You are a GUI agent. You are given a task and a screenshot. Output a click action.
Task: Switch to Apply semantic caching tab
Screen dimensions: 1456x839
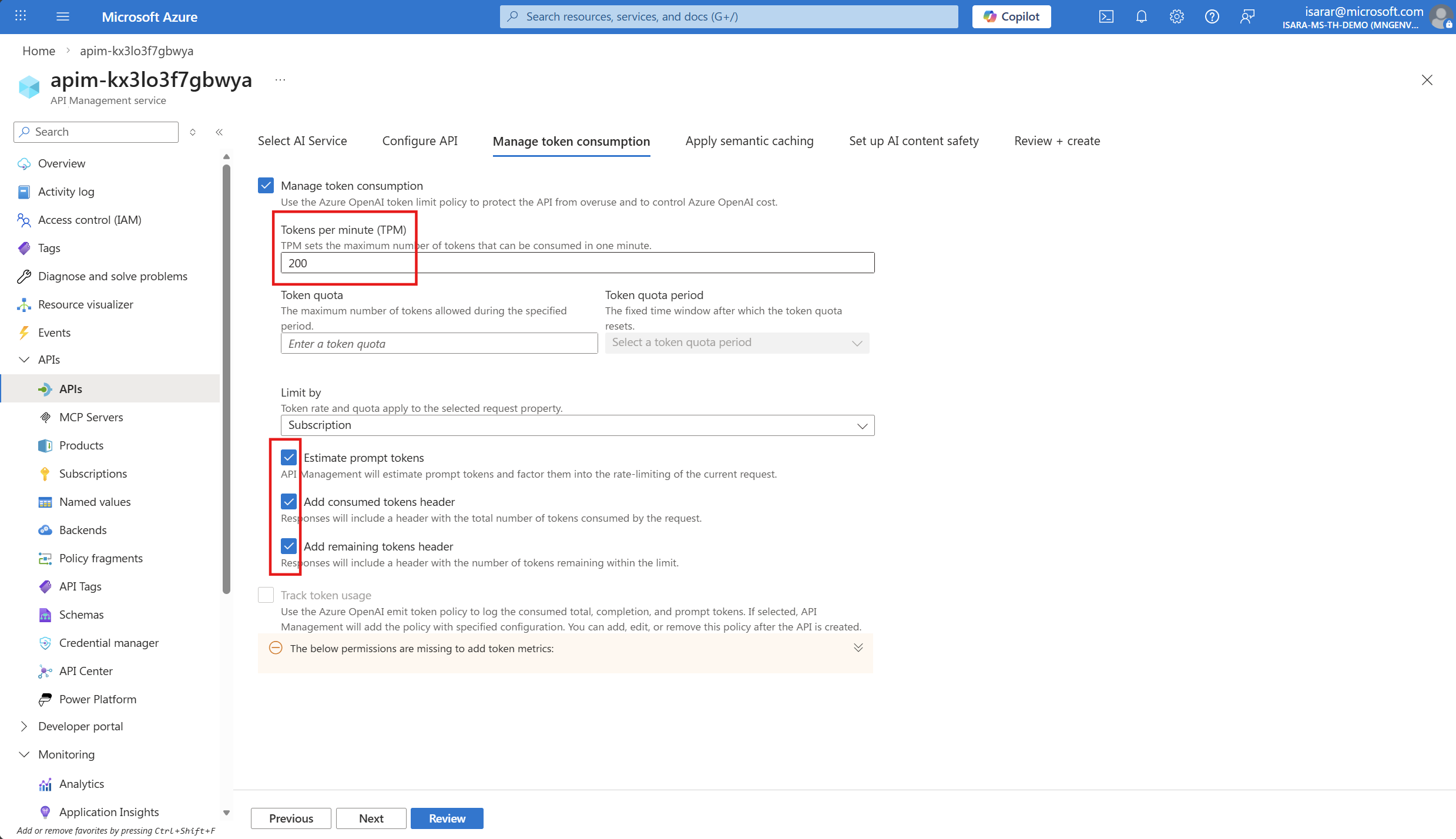[x=749, y=141]
